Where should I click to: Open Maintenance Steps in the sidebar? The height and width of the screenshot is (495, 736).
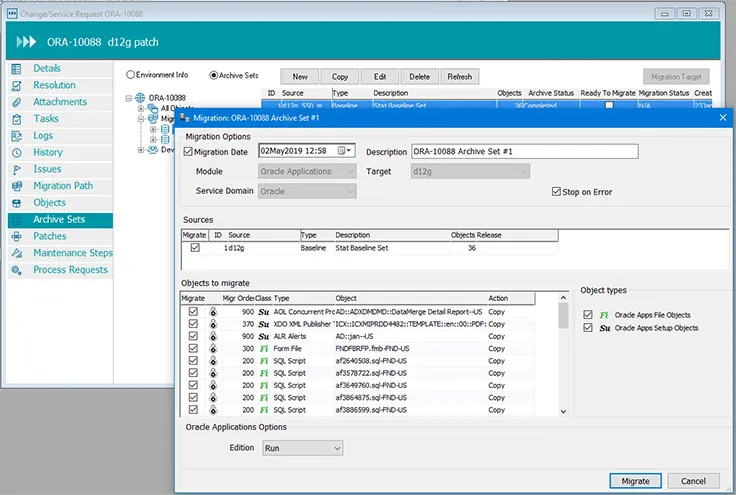[x=72, y=253]
